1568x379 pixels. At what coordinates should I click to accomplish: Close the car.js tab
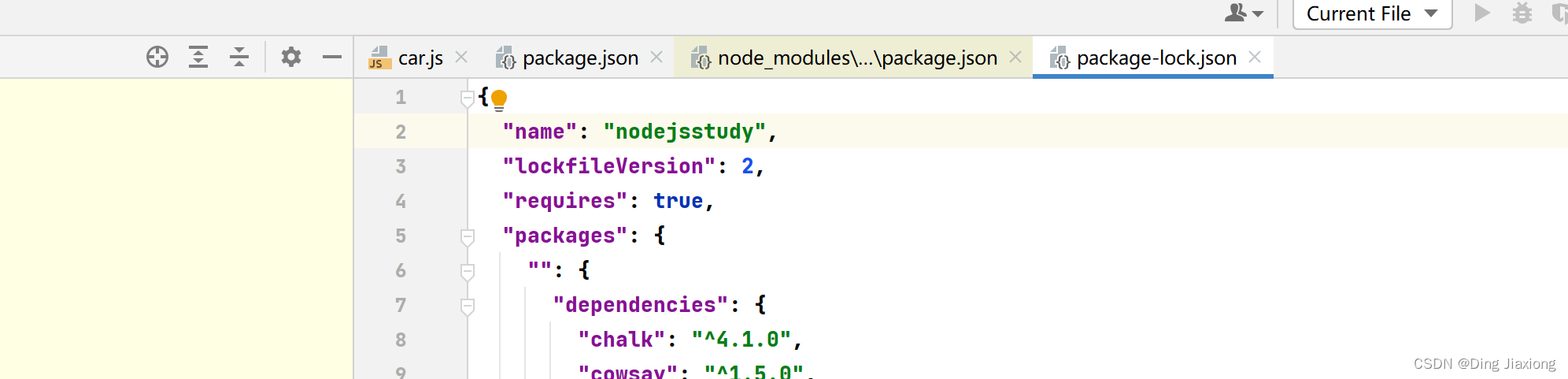coord(461,57)
